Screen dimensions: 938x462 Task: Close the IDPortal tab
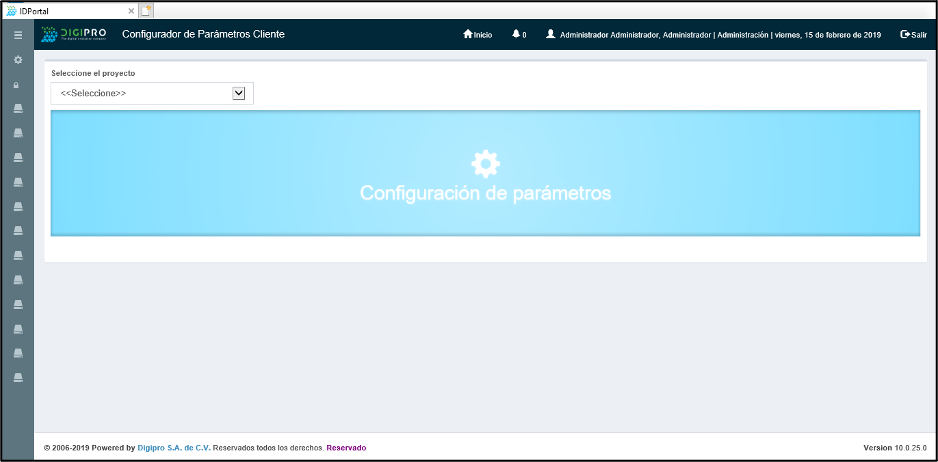[131, 9]
